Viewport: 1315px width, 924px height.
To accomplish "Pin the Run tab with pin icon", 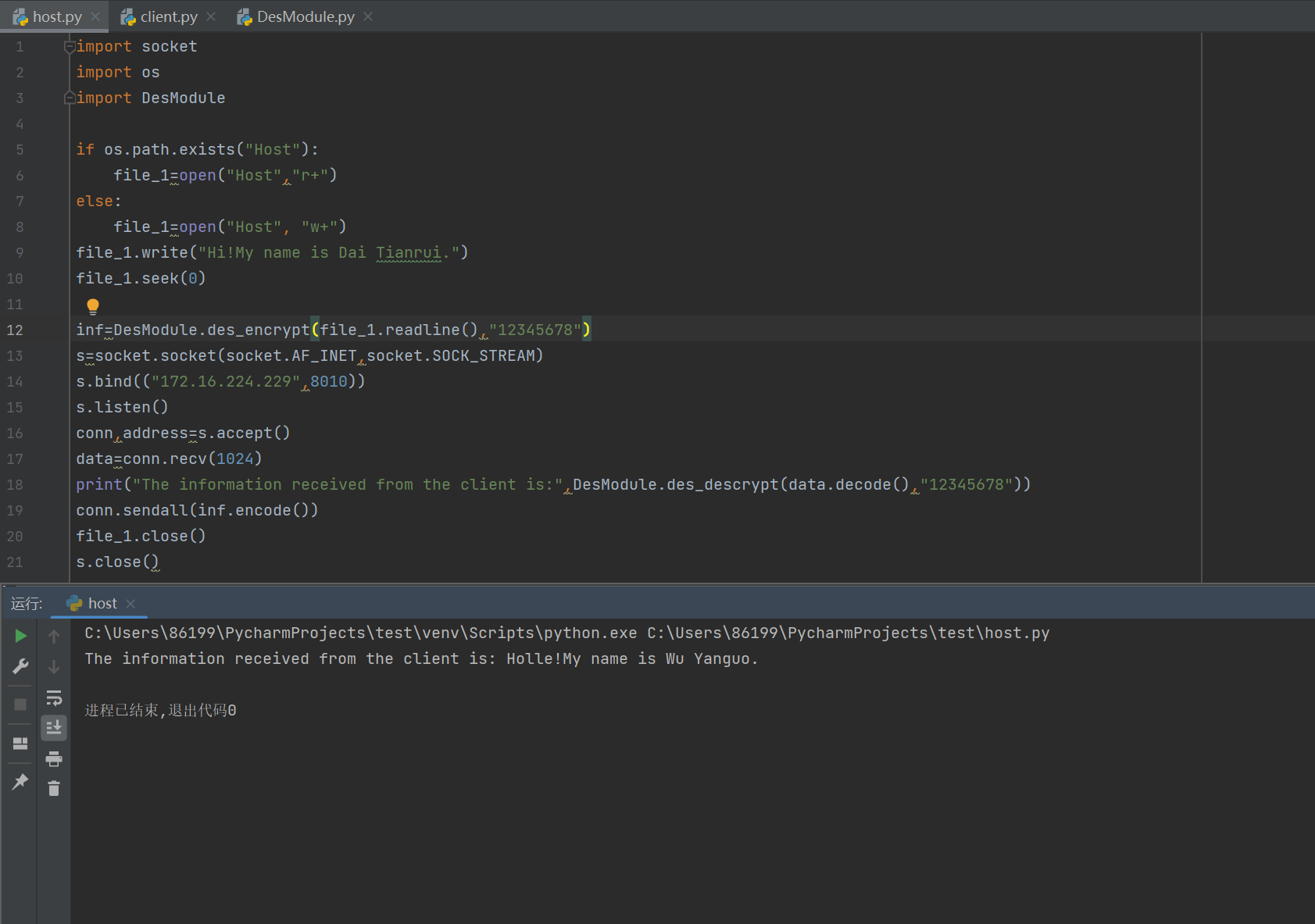I will point(21,781).
